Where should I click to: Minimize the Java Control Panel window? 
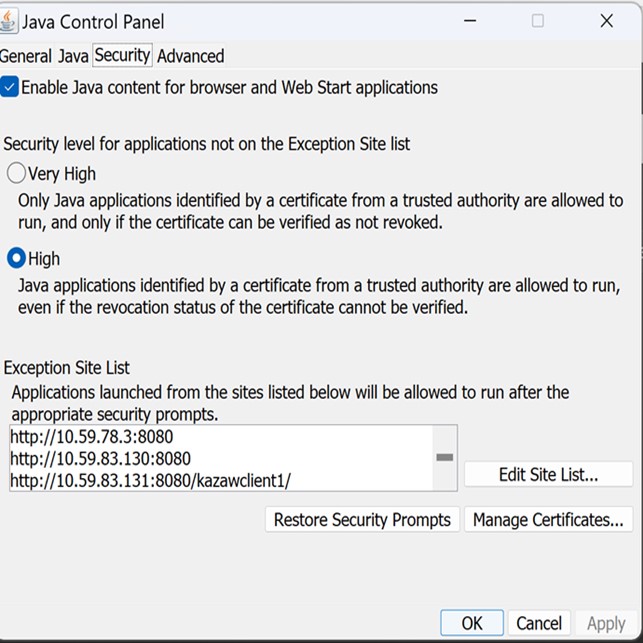pos(470,21)
